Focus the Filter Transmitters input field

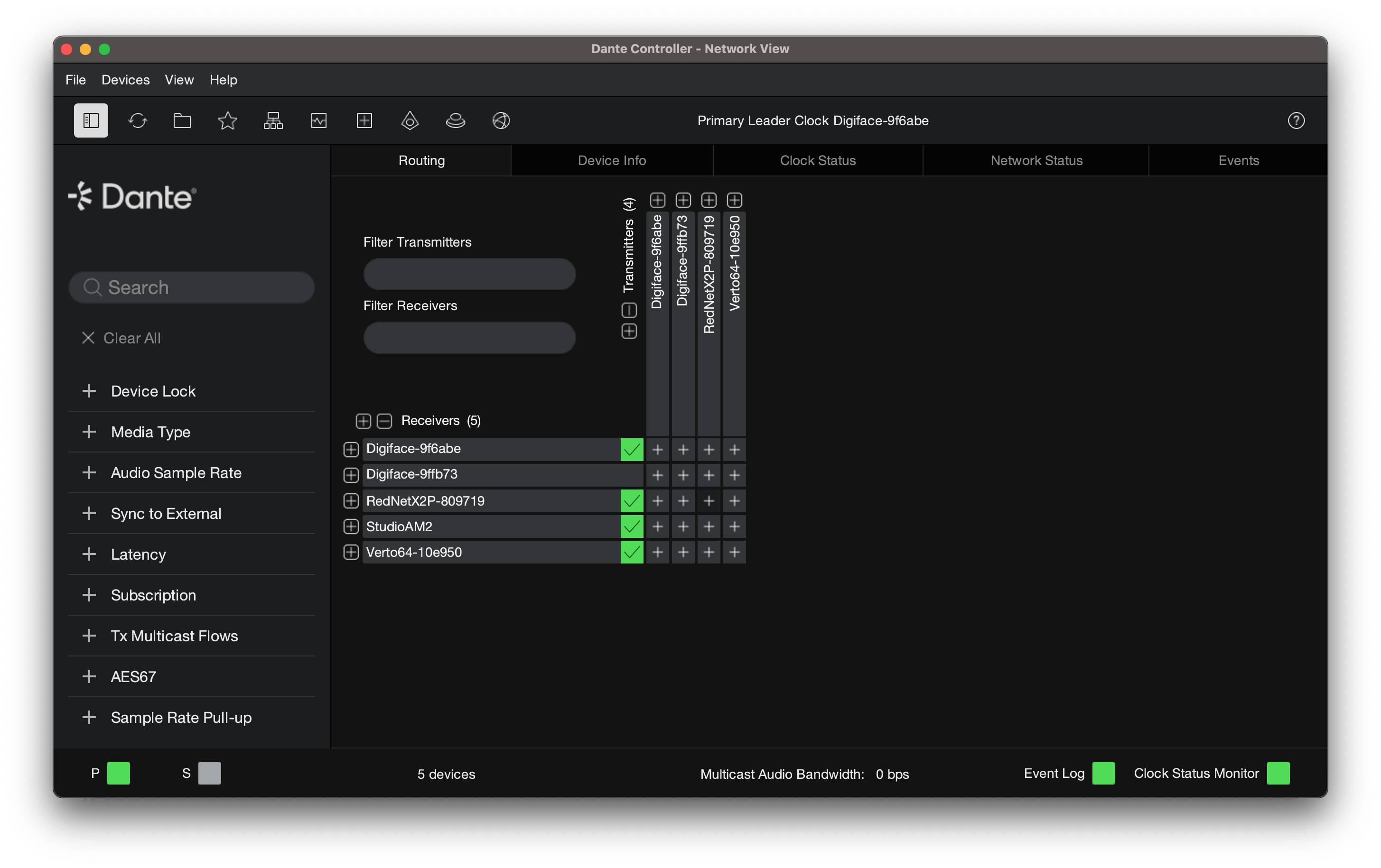pyautogui.click(x=469, y=274)
